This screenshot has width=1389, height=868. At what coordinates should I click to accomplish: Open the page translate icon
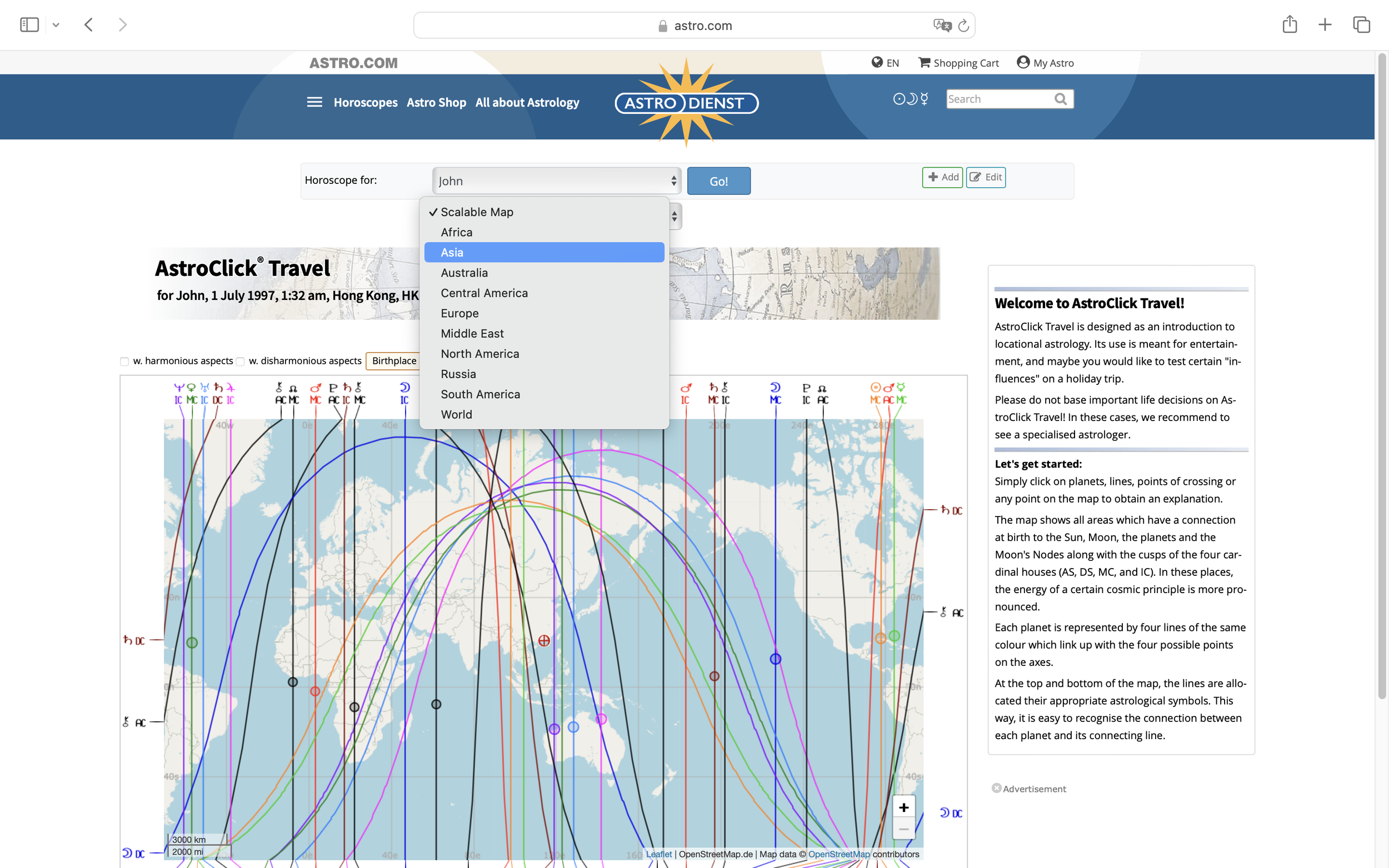pos(942,25)
